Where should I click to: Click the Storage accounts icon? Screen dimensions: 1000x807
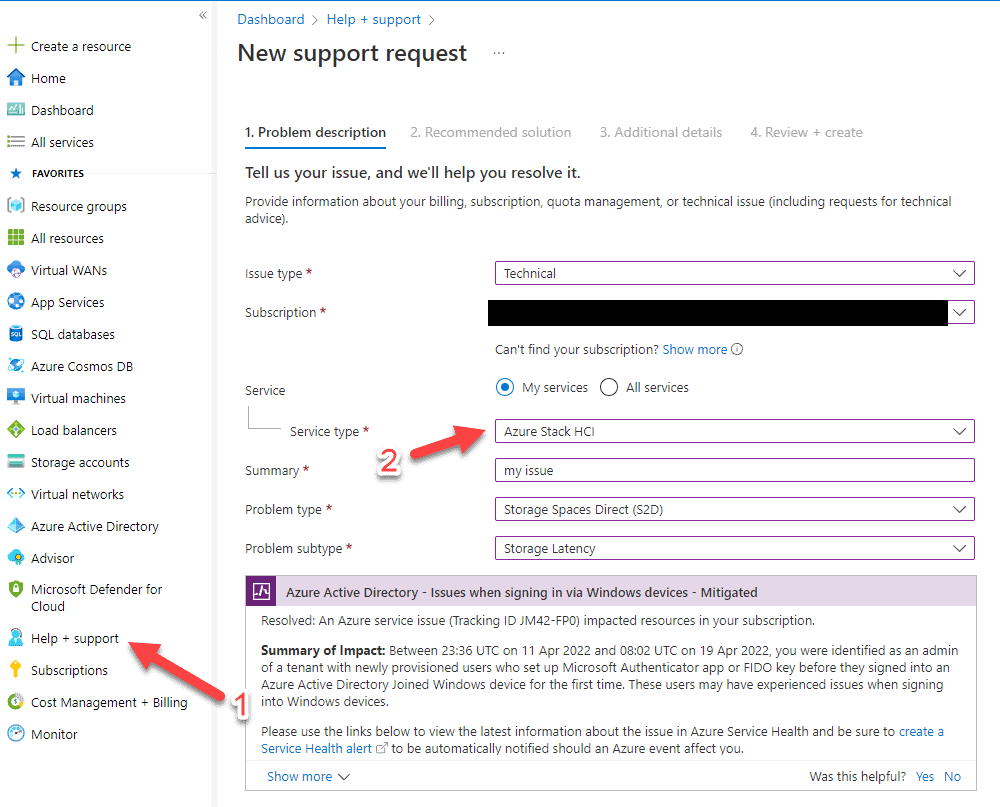[x=15, y=461]
